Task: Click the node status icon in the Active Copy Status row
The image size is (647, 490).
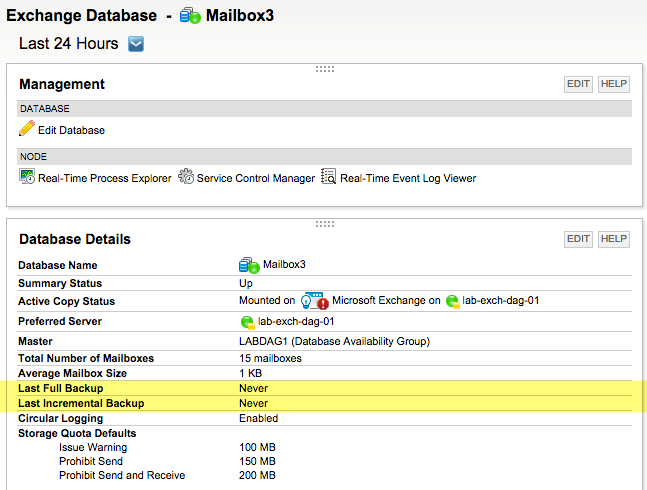Action: coord(453,302)
